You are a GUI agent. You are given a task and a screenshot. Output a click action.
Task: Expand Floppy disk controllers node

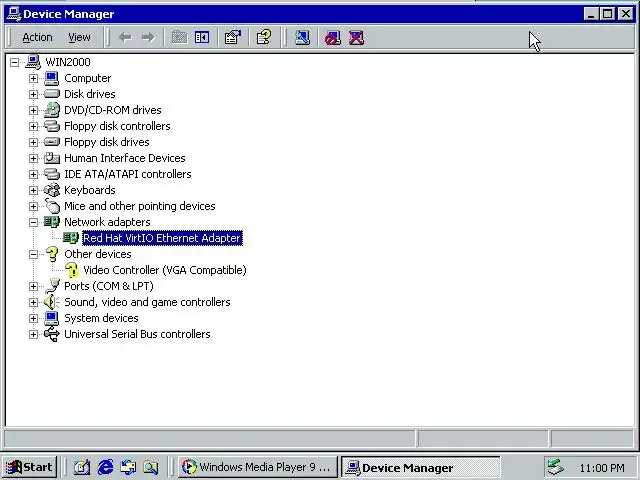click(x=33, y=126)
